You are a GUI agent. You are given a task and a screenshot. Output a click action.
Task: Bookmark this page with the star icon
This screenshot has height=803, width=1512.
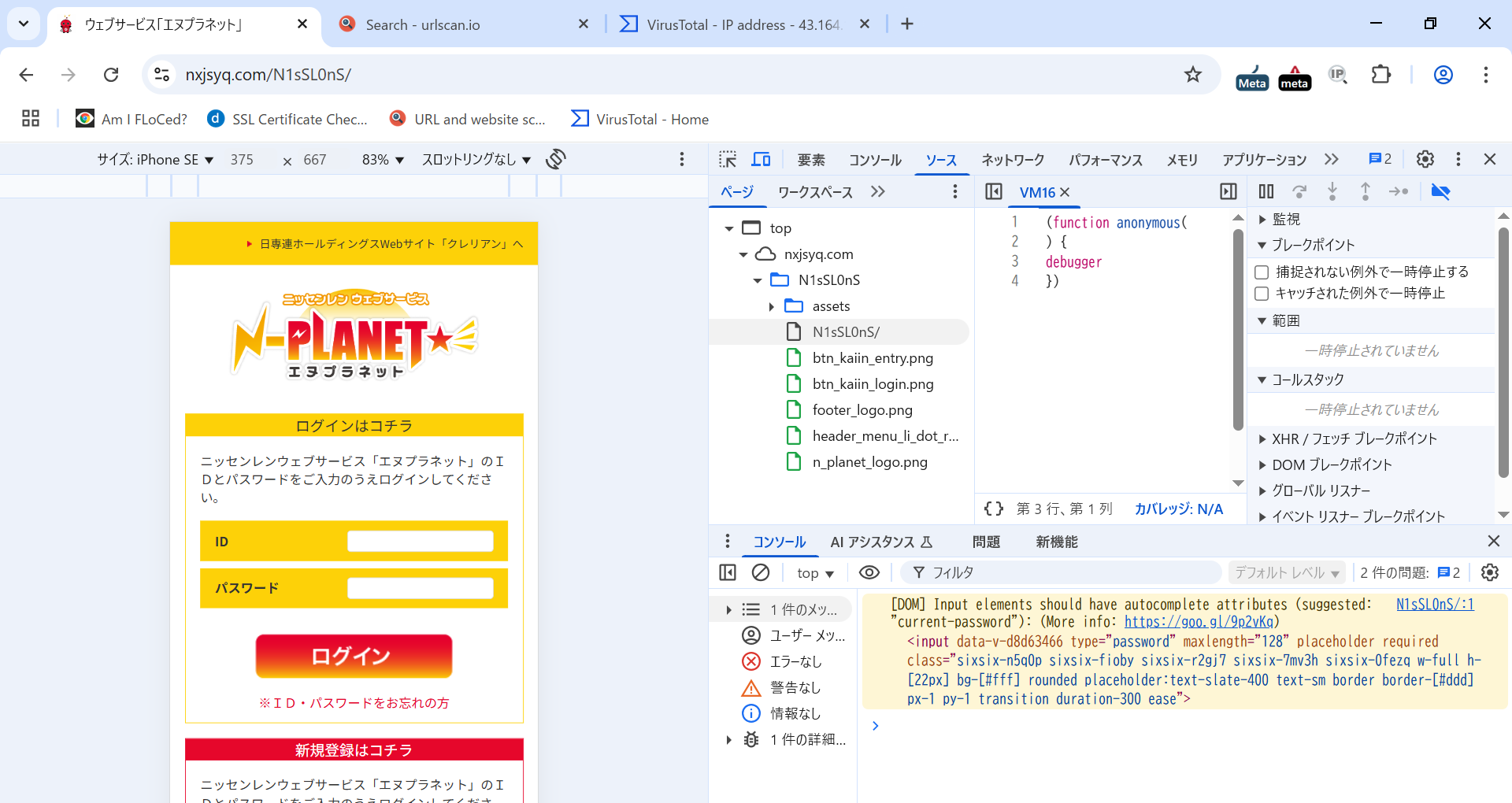tap(1193, 75)
